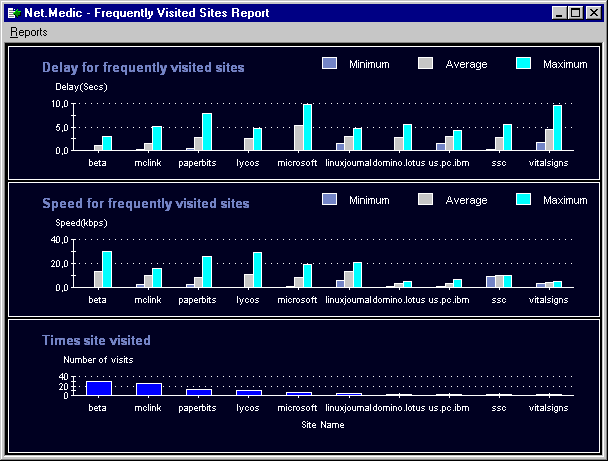Select the paperbits bar in Times site visited
Image resolution: width=608 pixels, height=461 pixels.
[x=199, y=392]
